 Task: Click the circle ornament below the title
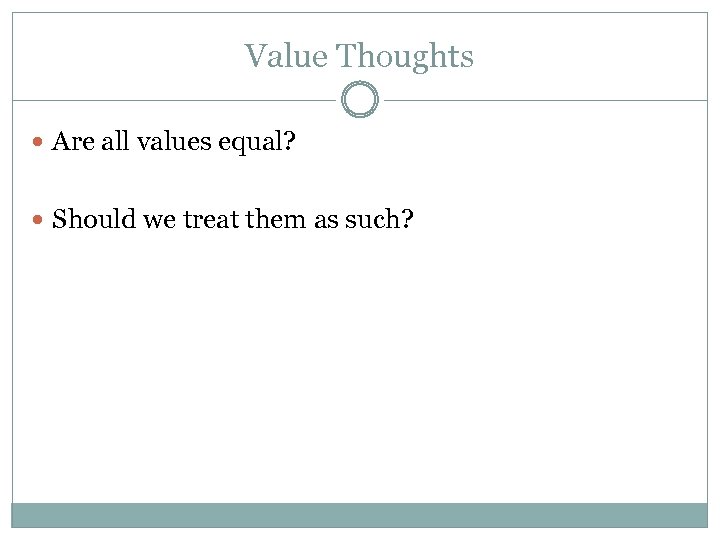click(360, 100)
